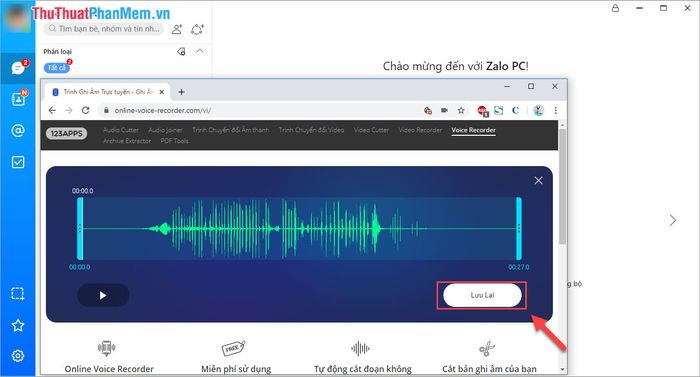Click Zalo create group icon
This screenshot has width=700, height=377.
[197, 29]
